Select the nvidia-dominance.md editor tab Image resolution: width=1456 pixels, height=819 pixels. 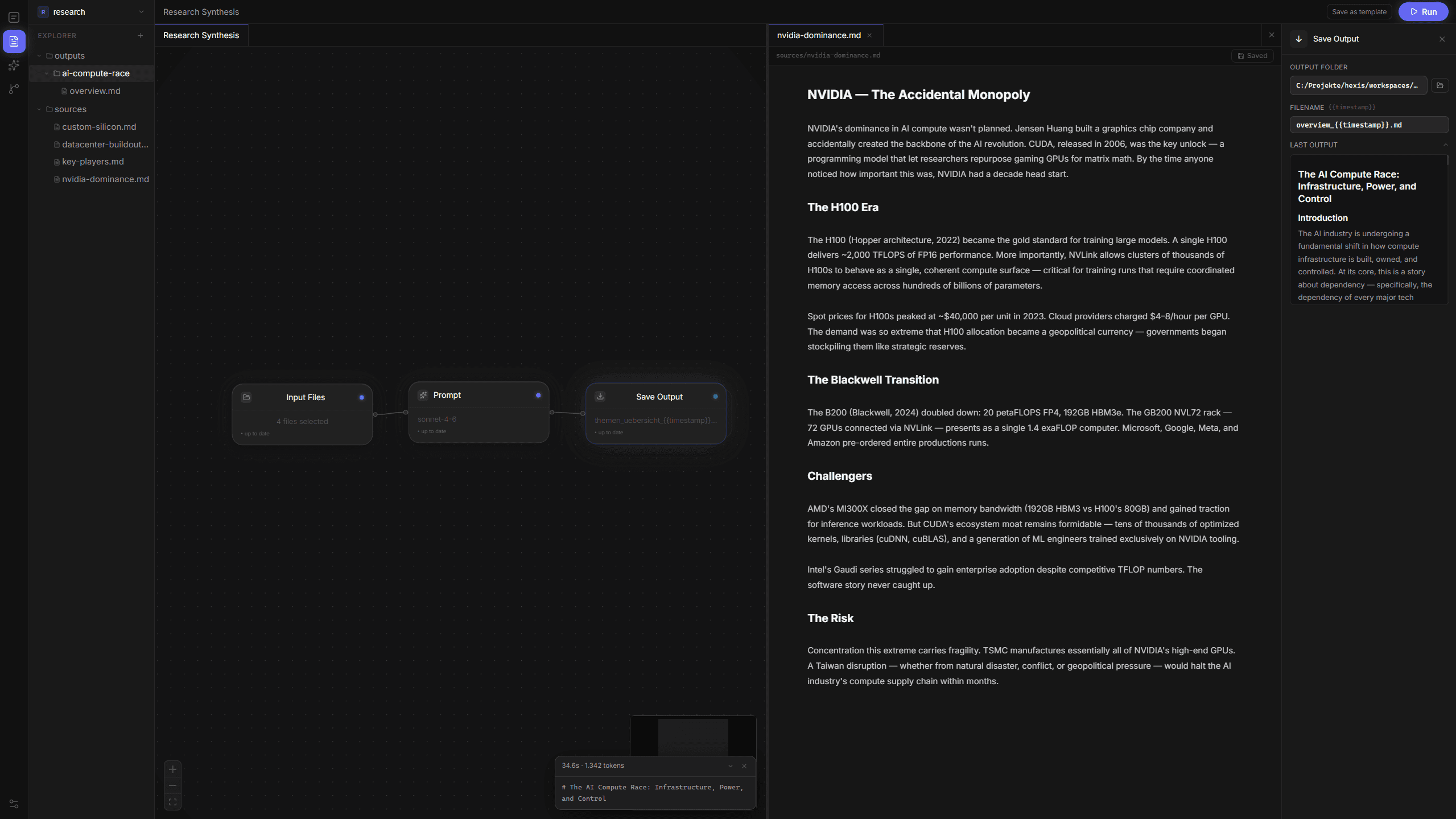point(819,35)
